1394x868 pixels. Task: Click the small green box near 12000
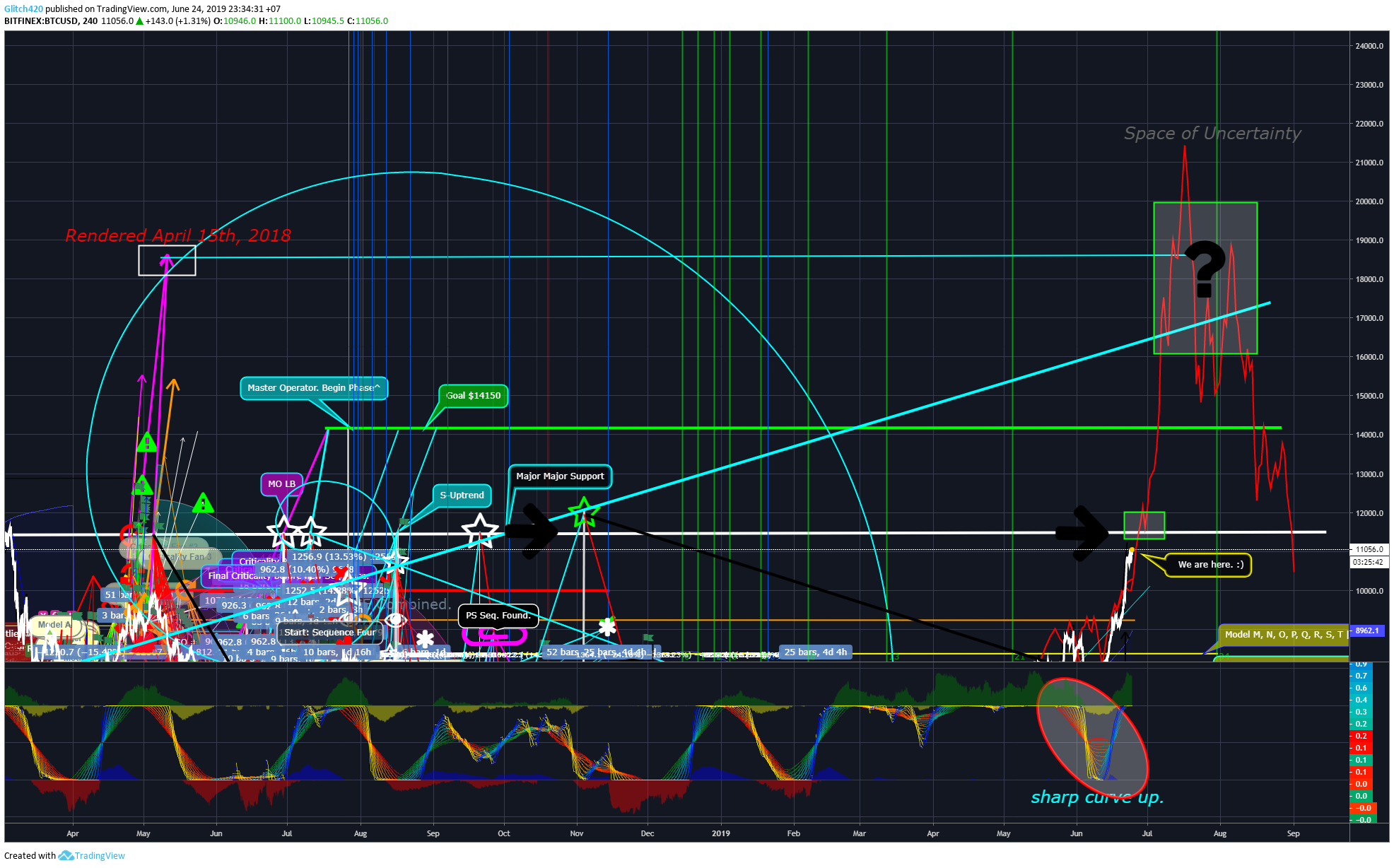[x=1144, y=525]
